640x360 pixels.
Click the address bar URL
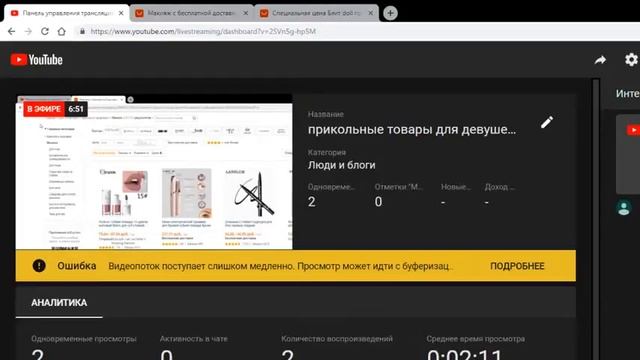(x=203, y=31)
